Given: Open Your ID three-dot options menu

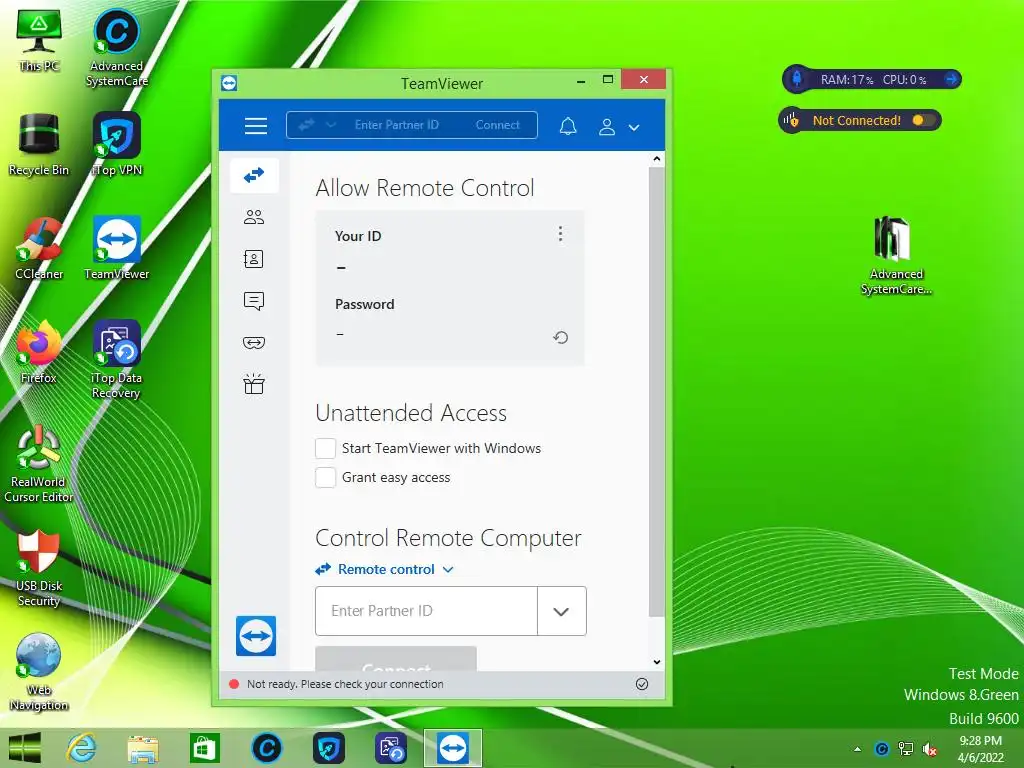Looking at the screenshot, I should [560, 234].
